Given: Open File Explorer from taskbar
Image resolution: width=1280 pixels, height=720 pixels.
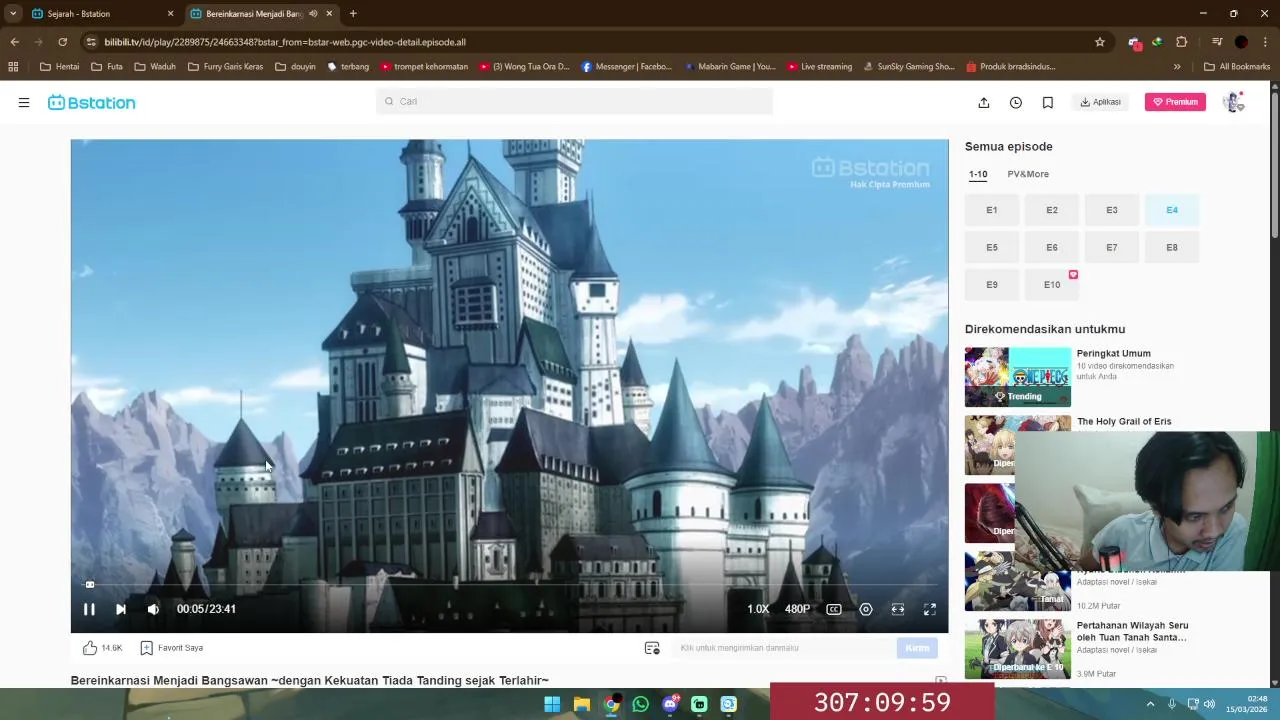Looking at the screenshot, I should pos(581,704).
